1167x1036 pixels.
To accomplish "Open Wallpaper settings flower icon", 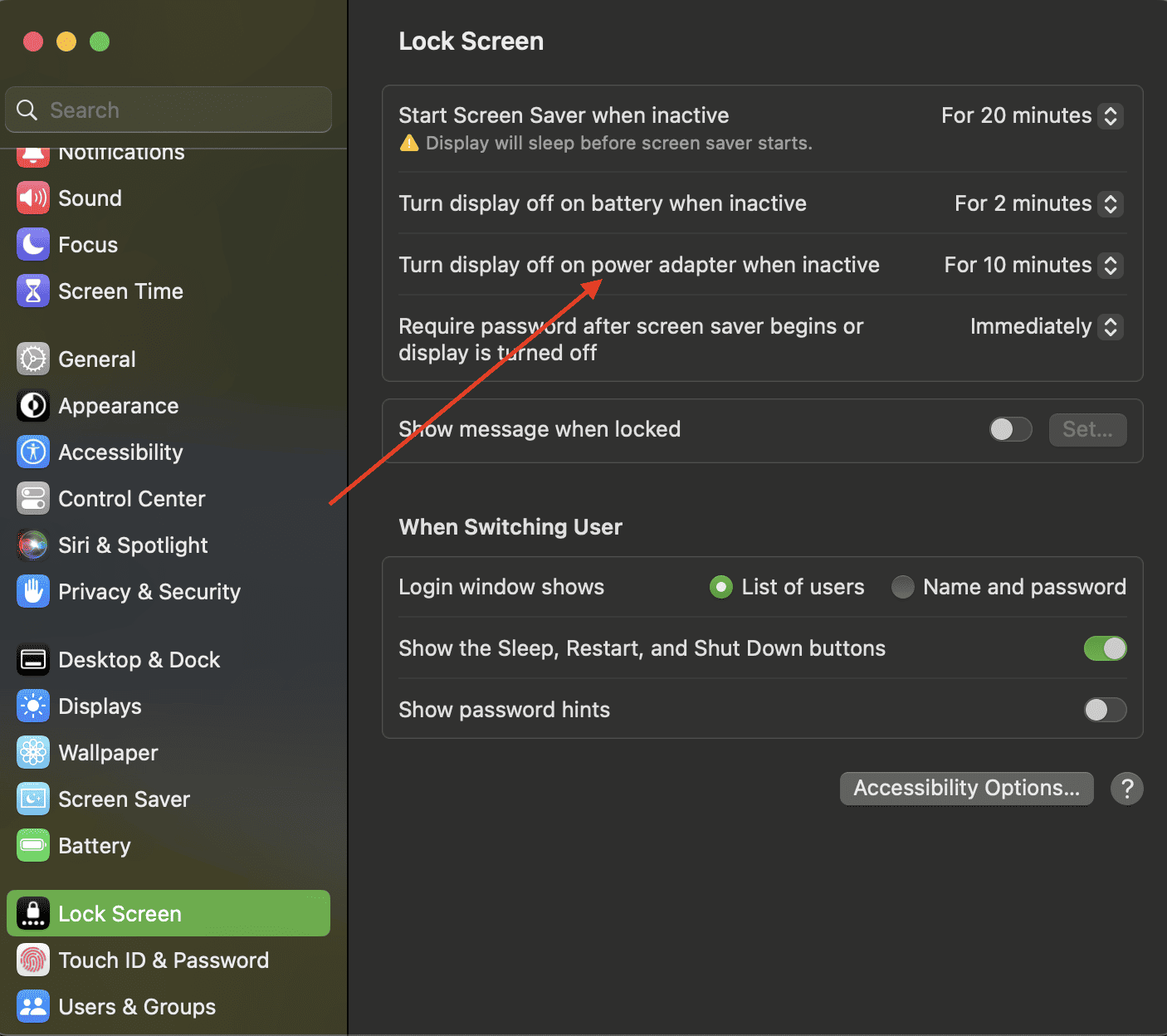I will click(33, 753).
